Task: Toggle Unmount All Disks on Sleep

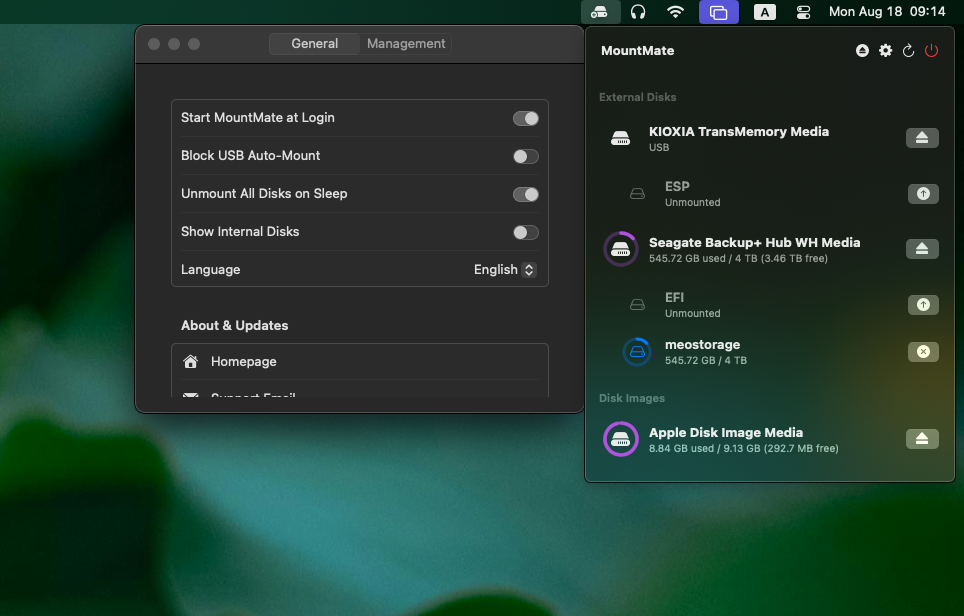Action: pyautogui.click(x=526, y=194)
